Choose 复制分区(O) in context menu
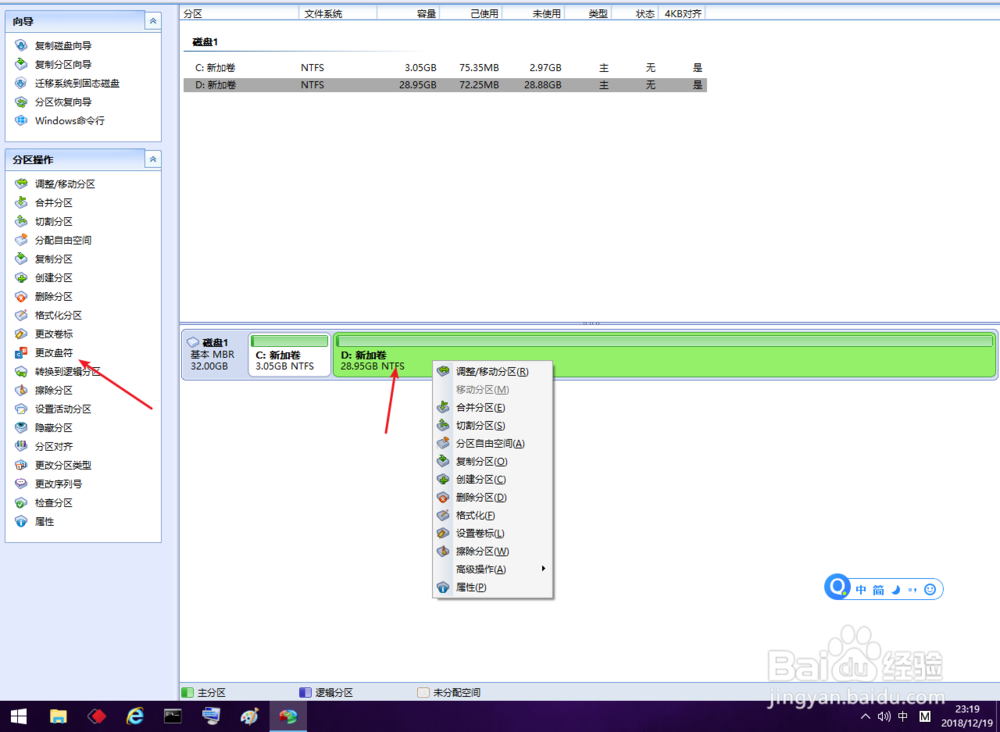Screen dimensions: 1000x732 point(492,461)
